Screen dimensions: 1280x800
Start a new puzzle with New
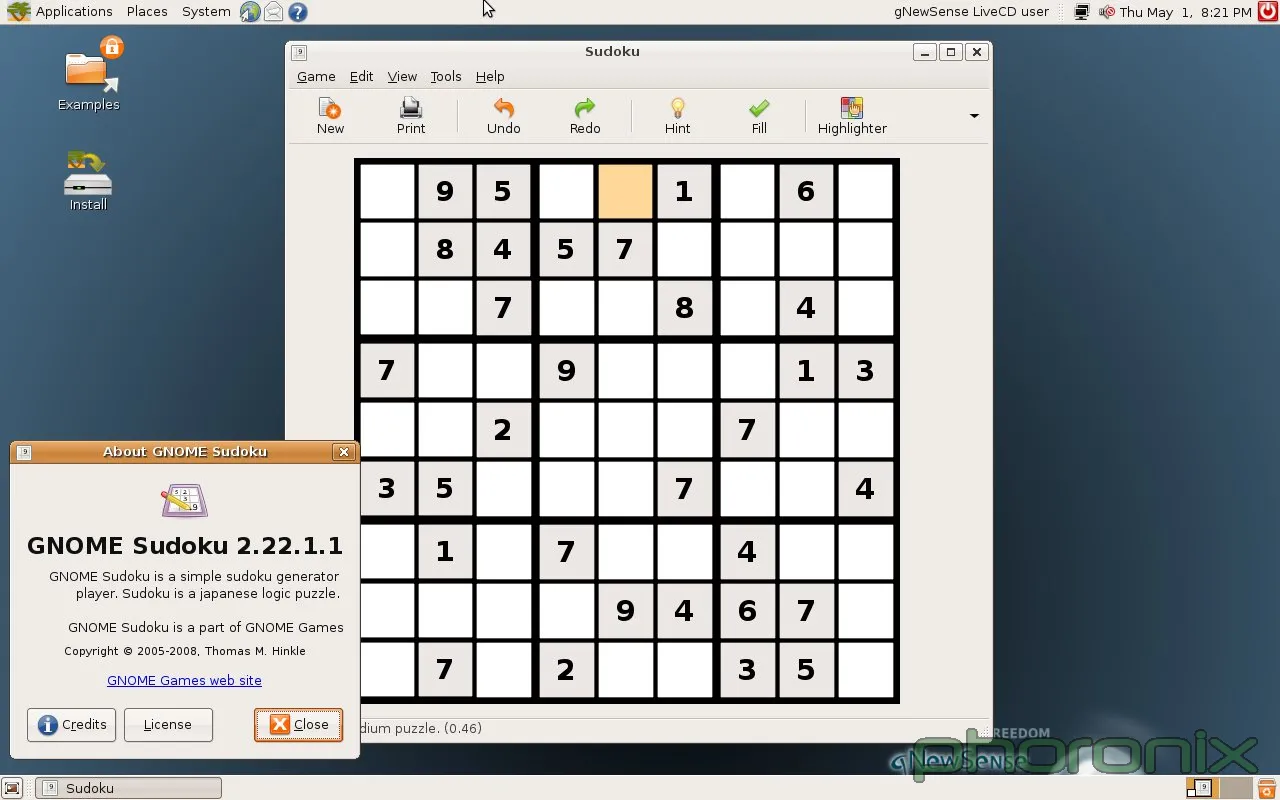pos(330,116)
